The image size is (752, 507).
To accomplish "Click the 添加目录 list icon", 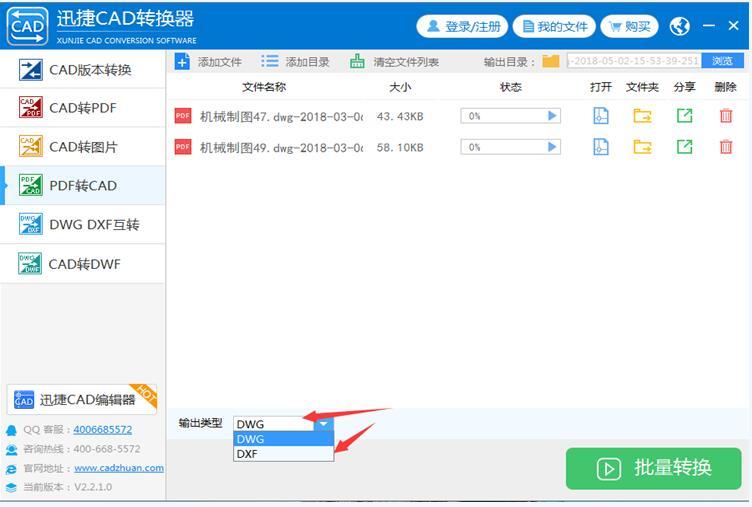I will [270, 61].
